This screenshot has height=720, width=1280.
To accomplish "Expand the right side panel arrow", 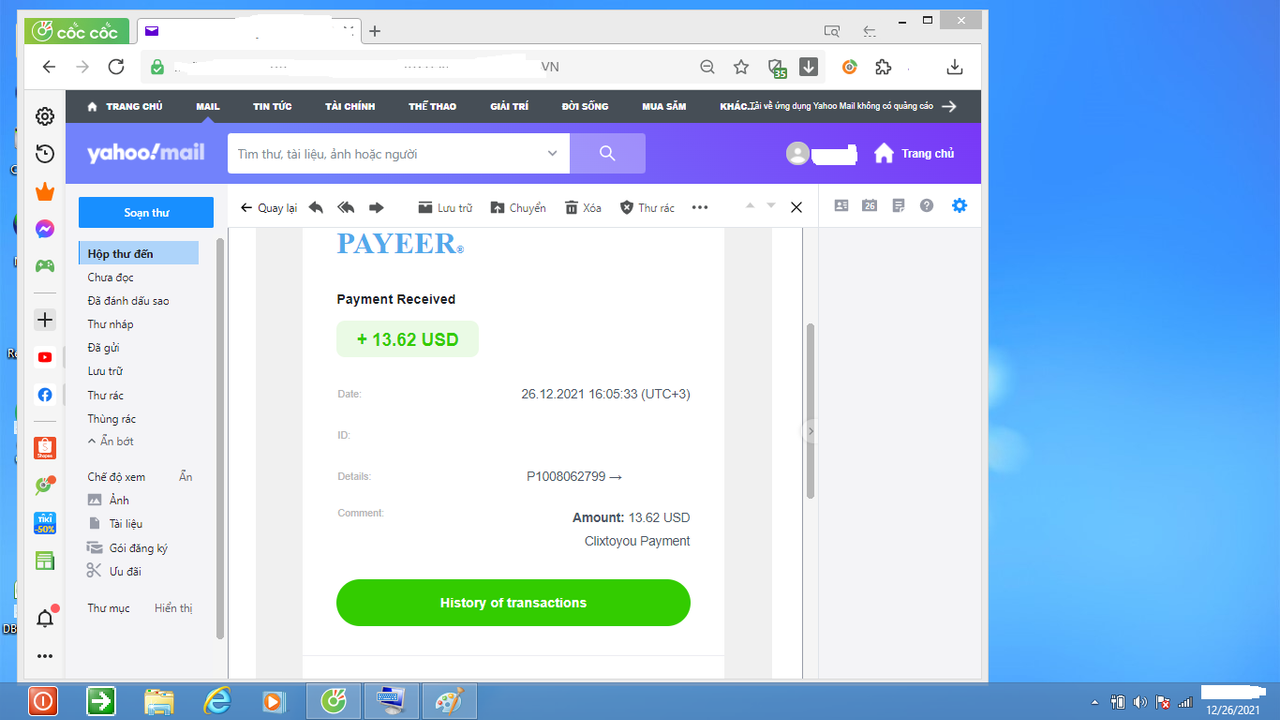I will click(811, 432).
